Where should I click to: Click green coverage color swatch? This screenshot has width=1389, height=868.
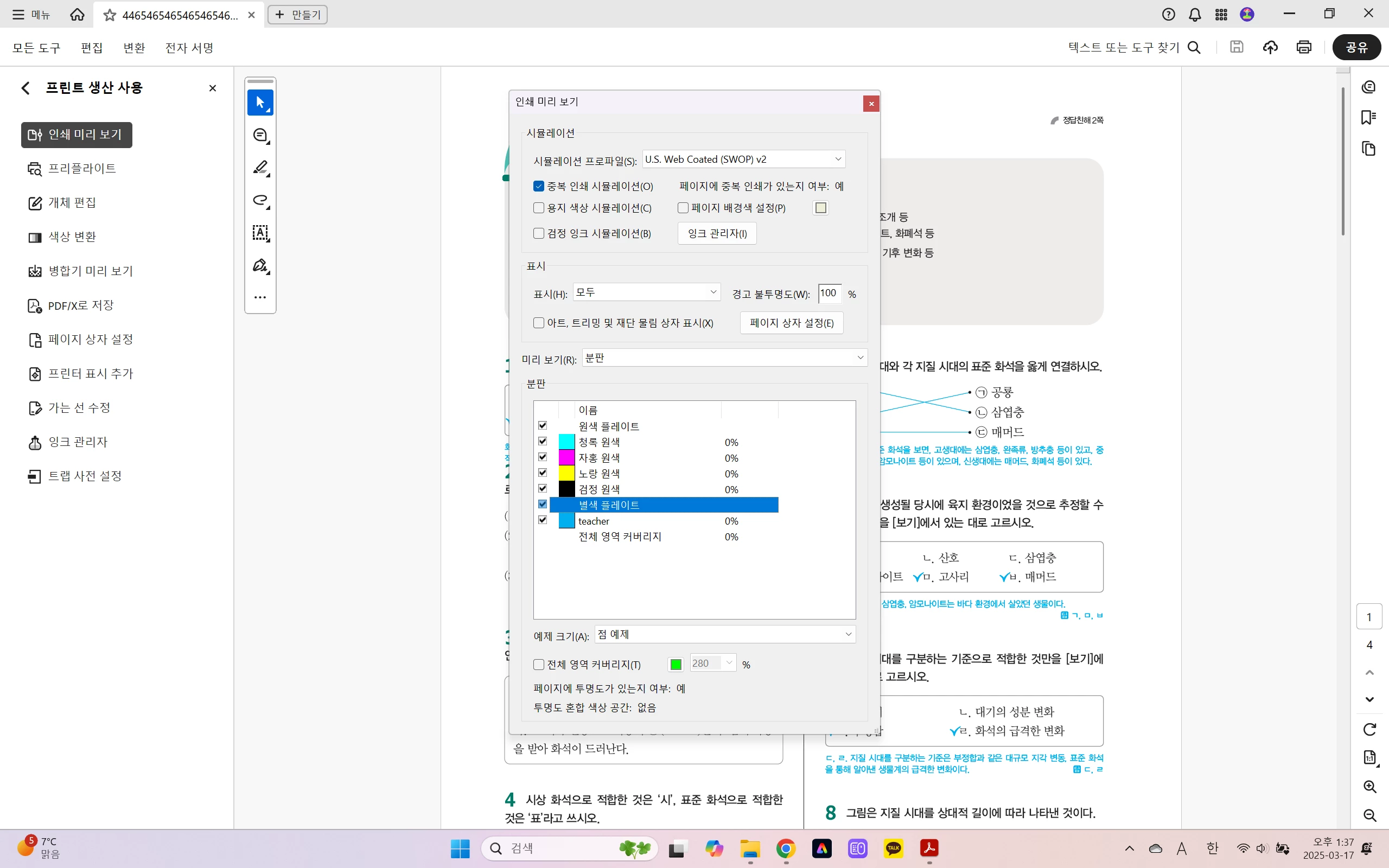pos(676,664)
